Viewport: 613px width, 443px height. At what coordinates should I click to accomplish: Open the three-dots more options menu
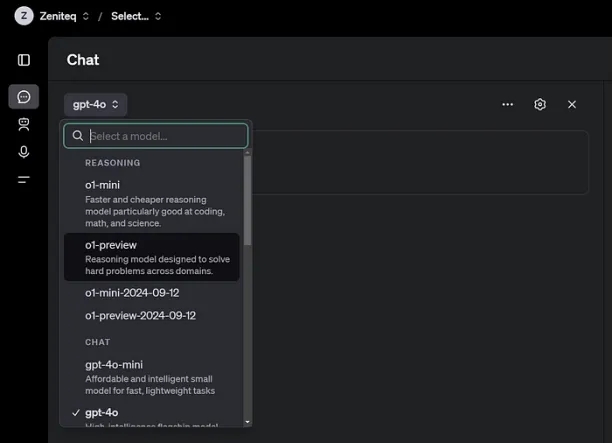coord(507,104)
